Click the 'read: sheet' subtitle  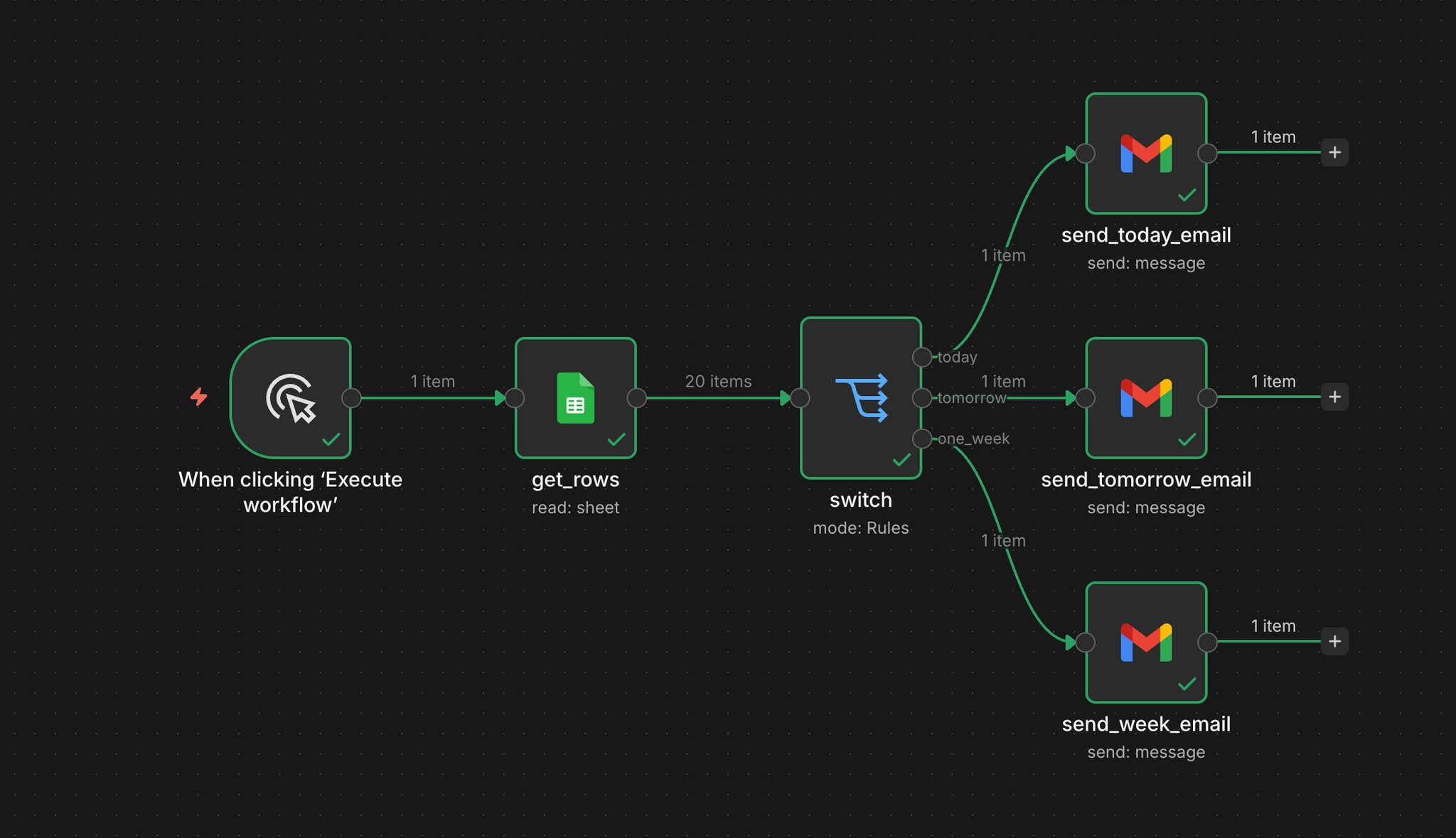[x=576, y=507]
